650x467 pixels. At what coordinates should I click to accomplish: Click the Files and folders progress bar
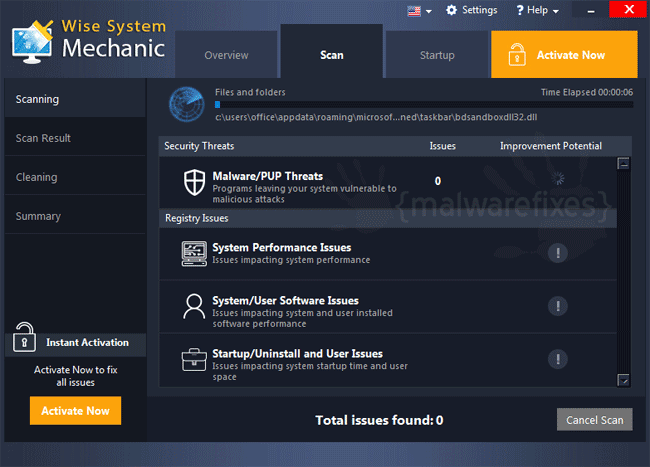coord(424,105)
